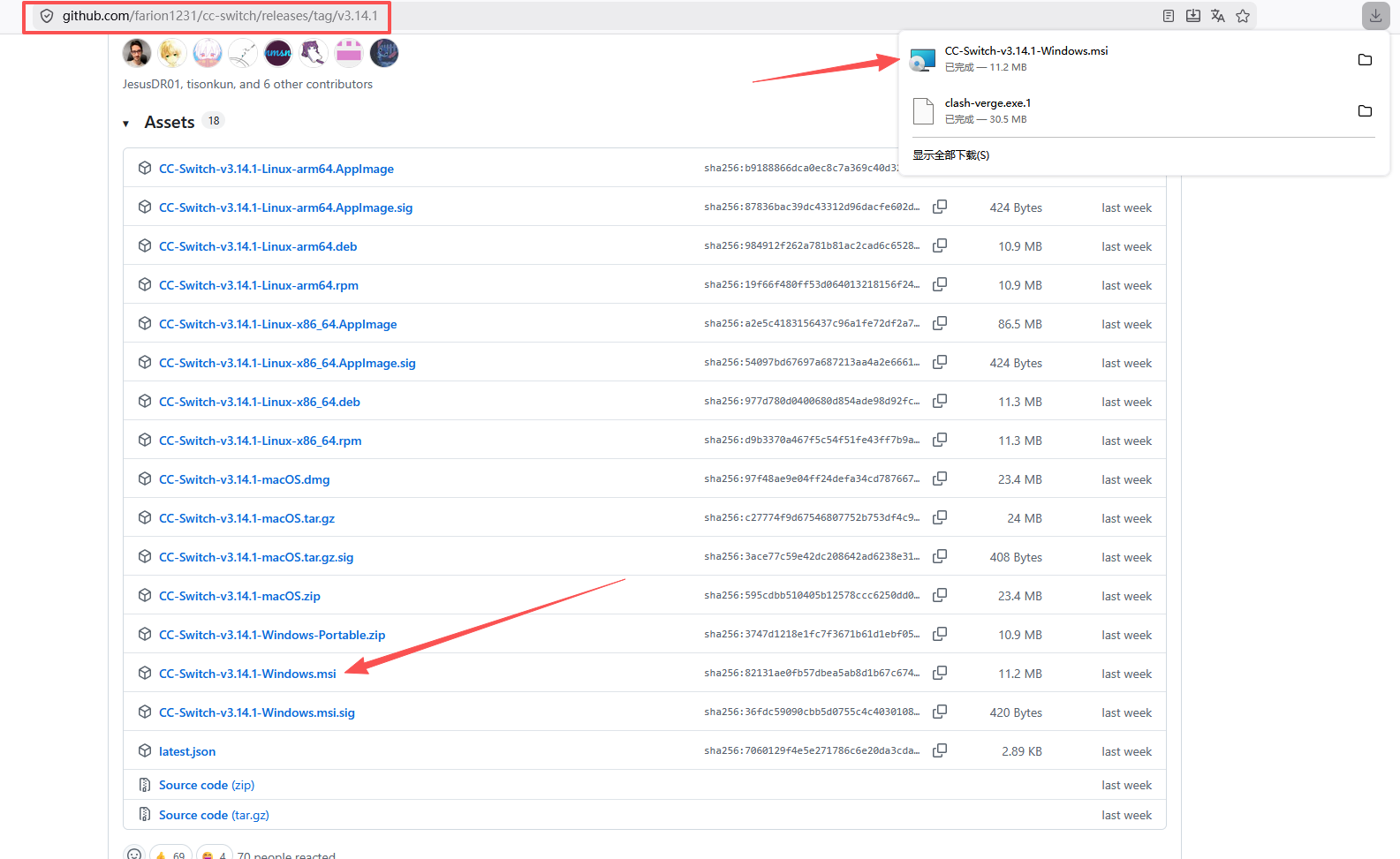This screenshot has height=859, width=1400.
Task: Copy sha256 of Linux-arm64.deb
Action: coord(940,245)
